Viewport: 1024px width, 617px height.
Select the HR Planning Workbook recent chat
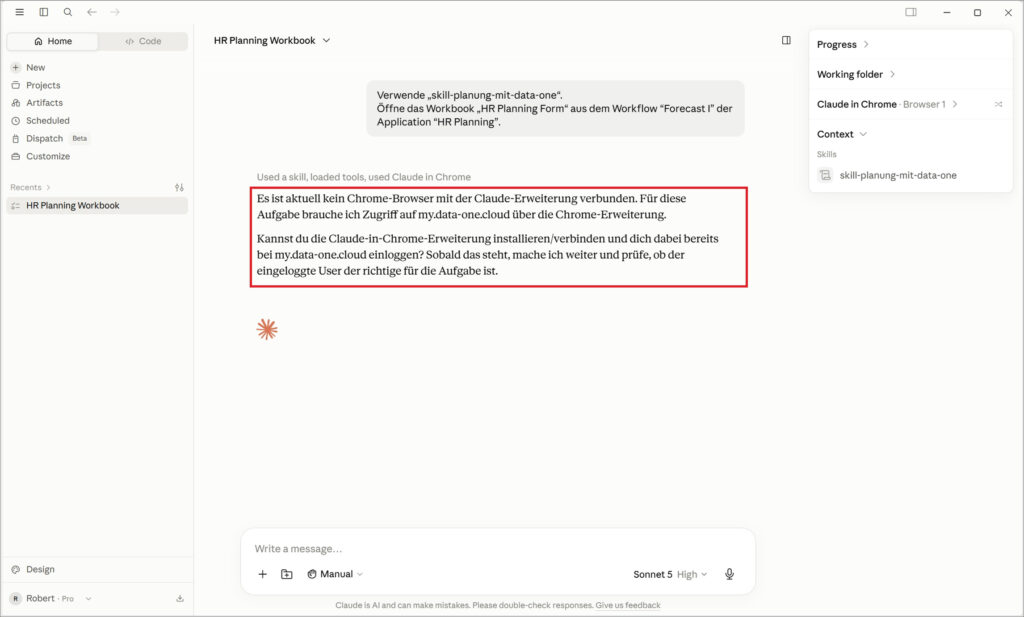97,206
